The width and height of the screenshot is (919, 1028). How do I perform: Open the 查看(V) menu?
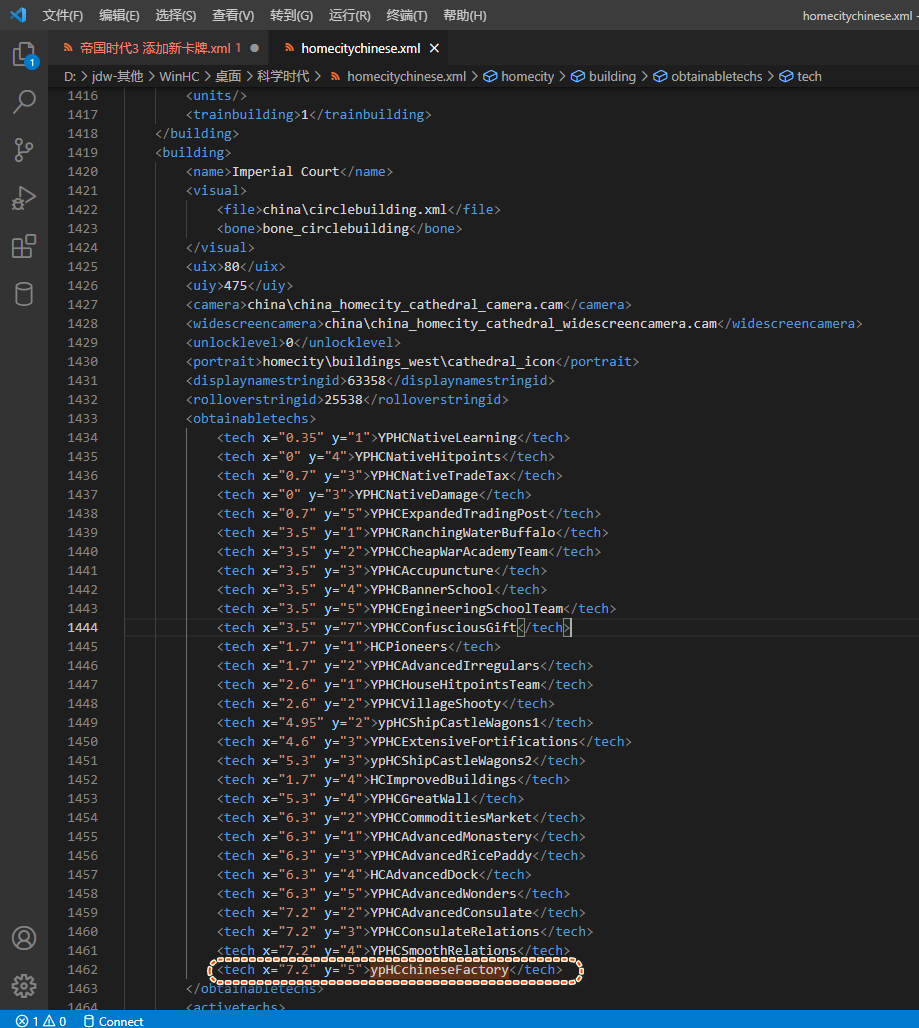[x=233, y=15]
